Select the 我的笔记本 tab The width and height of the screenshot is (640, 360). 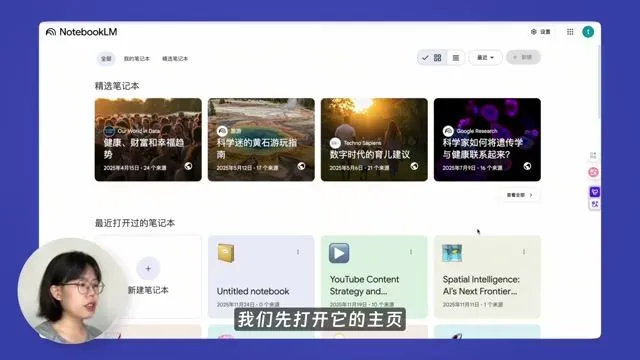point(137,59)
